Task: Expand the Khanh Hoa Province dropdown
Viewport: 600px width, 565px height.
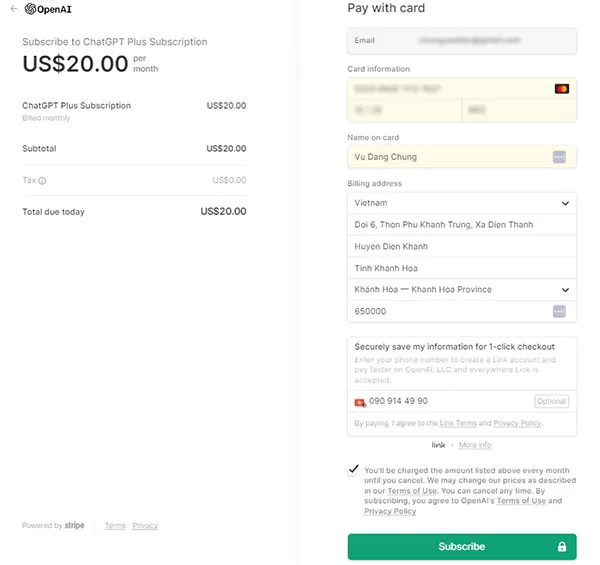Action: [x=462, y=290]
